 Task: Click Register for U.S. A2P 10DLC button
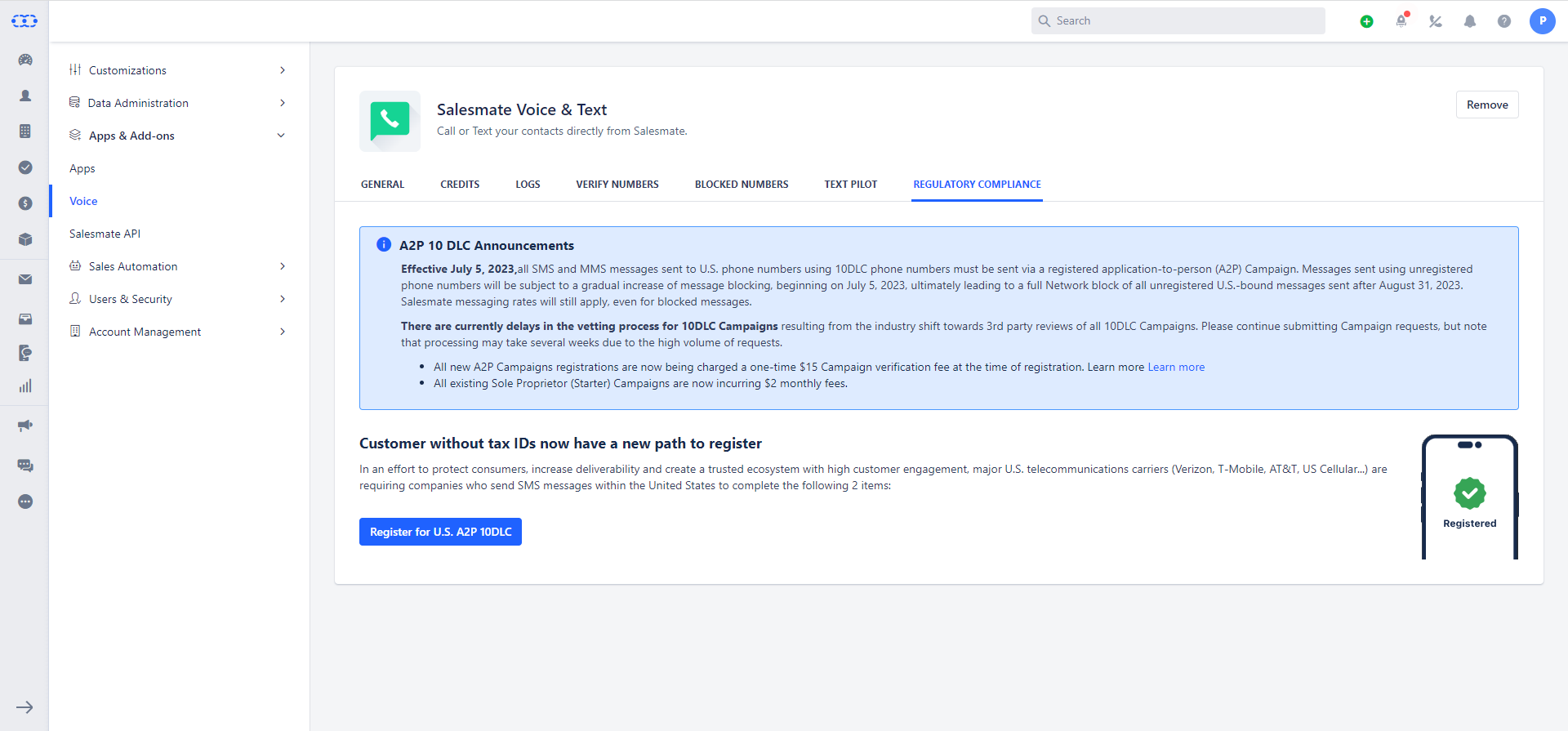440,532
